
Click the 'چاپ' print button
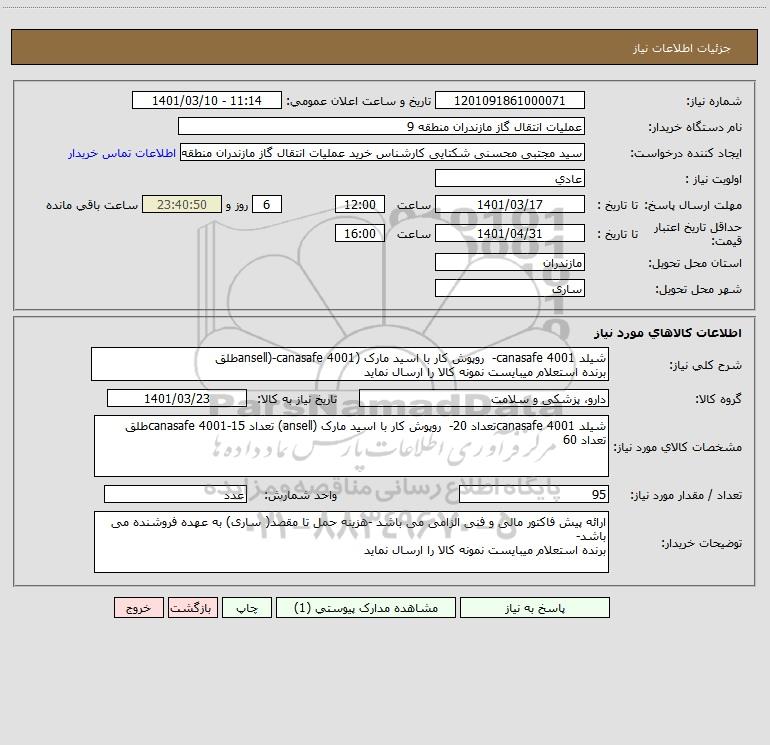point(247,607)
